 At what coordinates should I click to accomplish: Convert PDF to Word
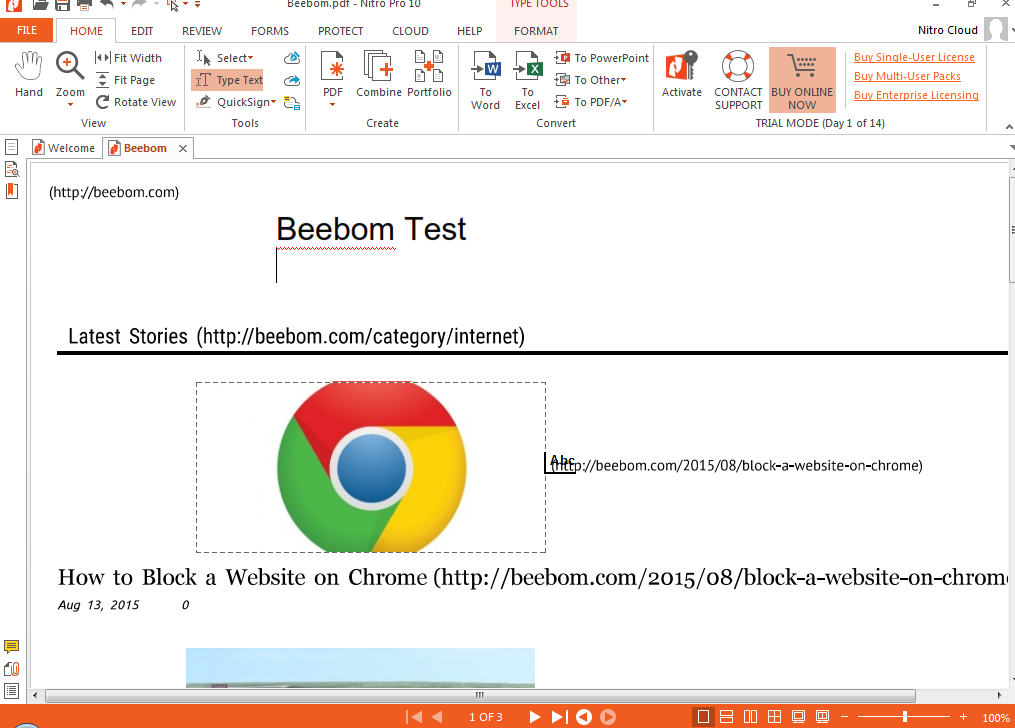[x=485, y=81]
